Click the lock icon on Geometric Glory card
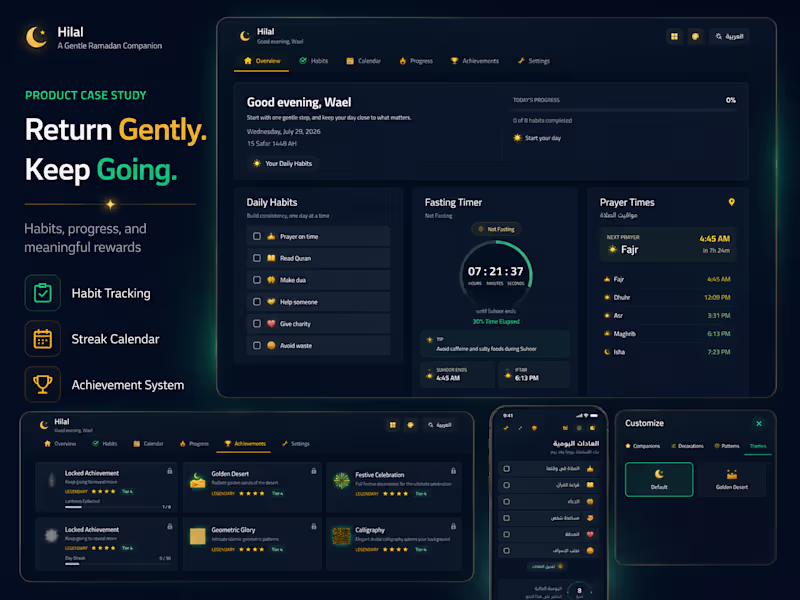This screenshot has height=600, width=800. click(x=314, y=526)
